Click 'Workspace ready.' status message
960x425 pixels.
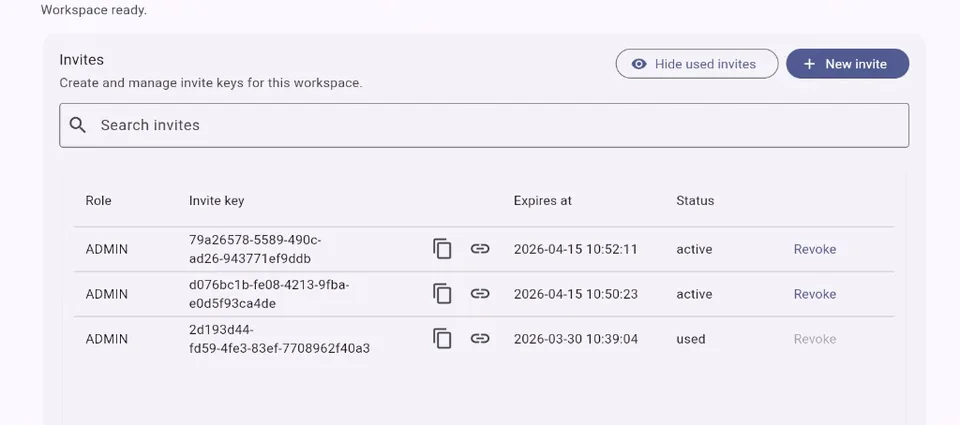click(94, 10)
